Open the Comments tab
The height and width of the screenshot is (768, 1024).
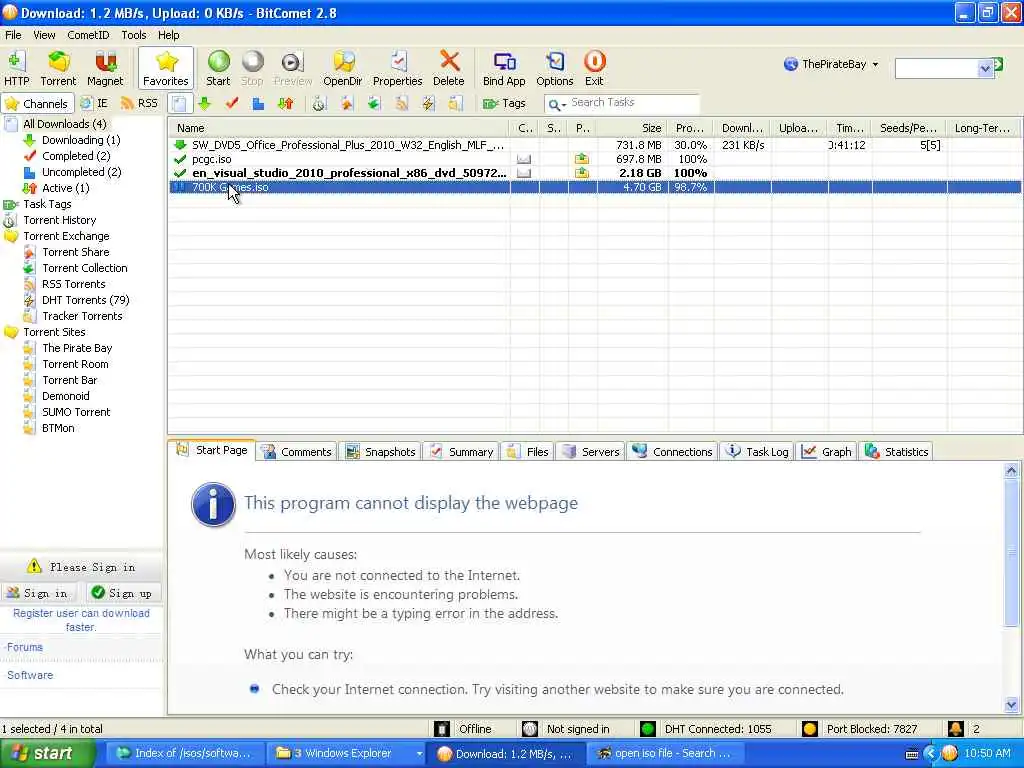[x=296, y=451]
